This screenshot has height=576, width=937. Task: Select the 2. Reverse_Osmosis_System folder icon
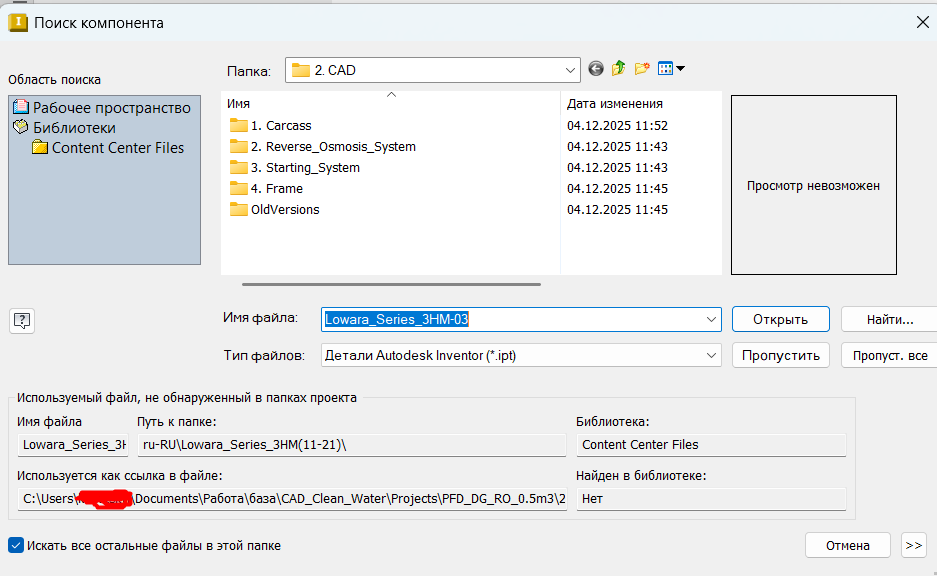point(238,146)
